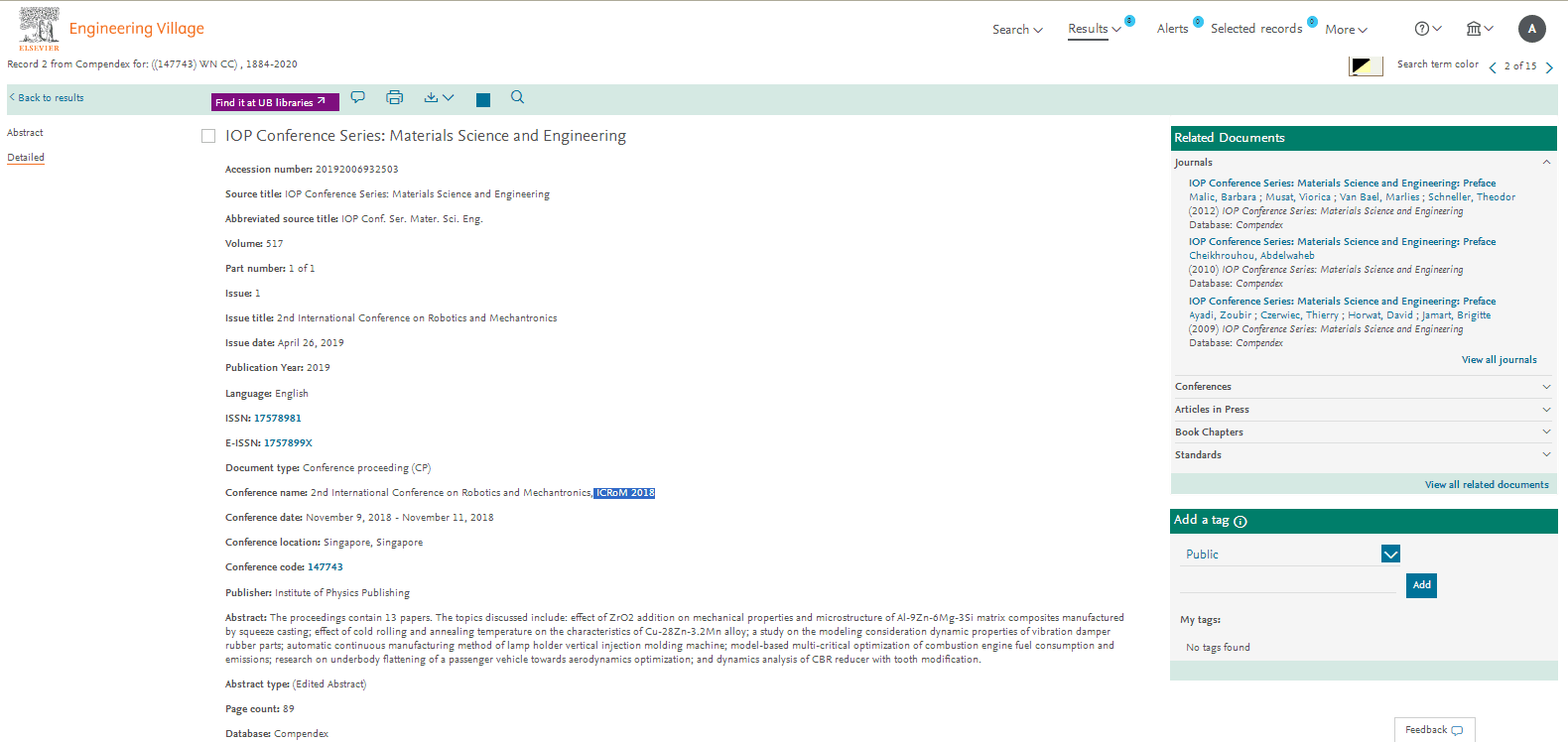This screenshot has width=1568, height=742.
Task: Check the record selection checkbox beside title
Action: coord(208,136)
